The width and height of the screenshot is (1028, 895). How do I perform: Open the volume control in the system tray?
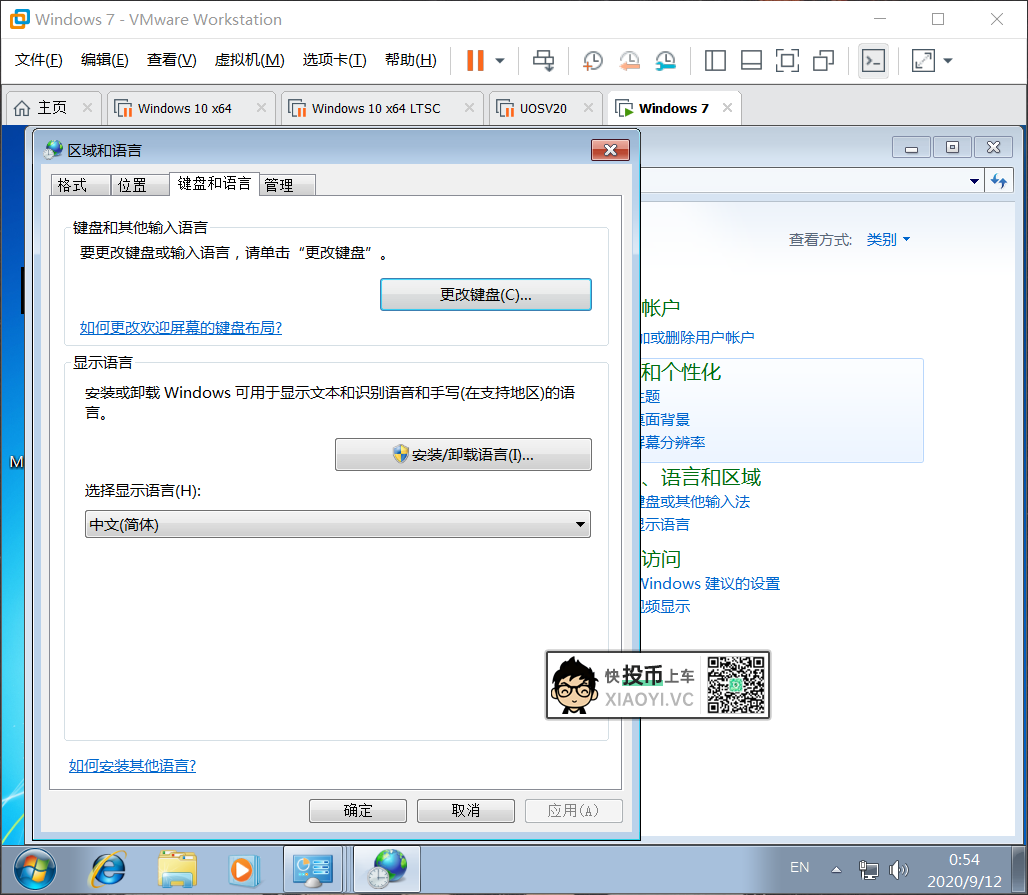click(899, 869)
